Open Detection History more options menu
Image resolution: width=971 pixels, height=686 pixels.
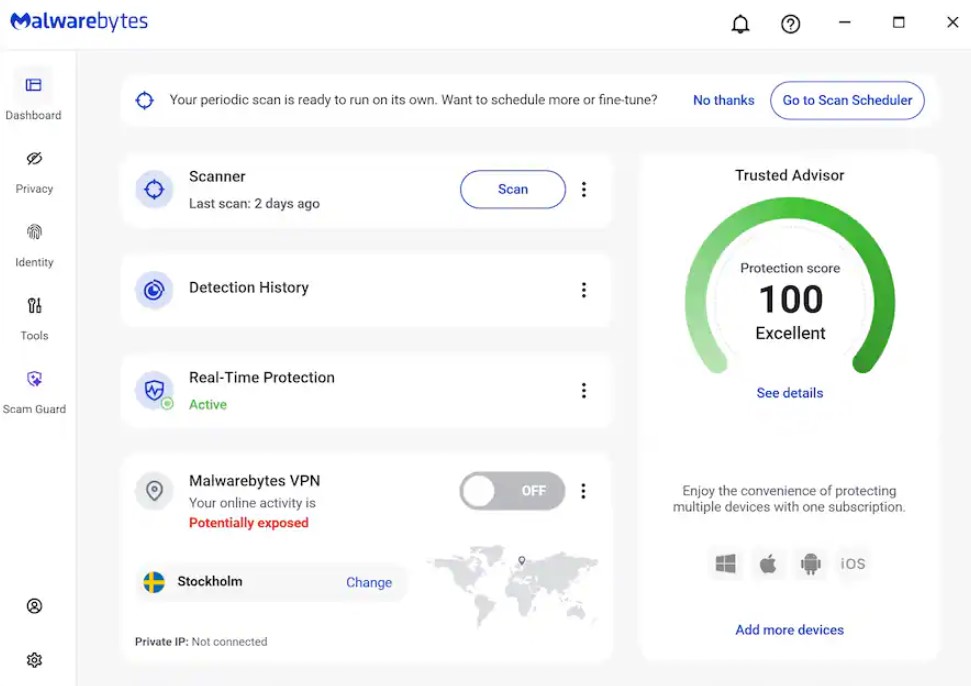(583, 290)
